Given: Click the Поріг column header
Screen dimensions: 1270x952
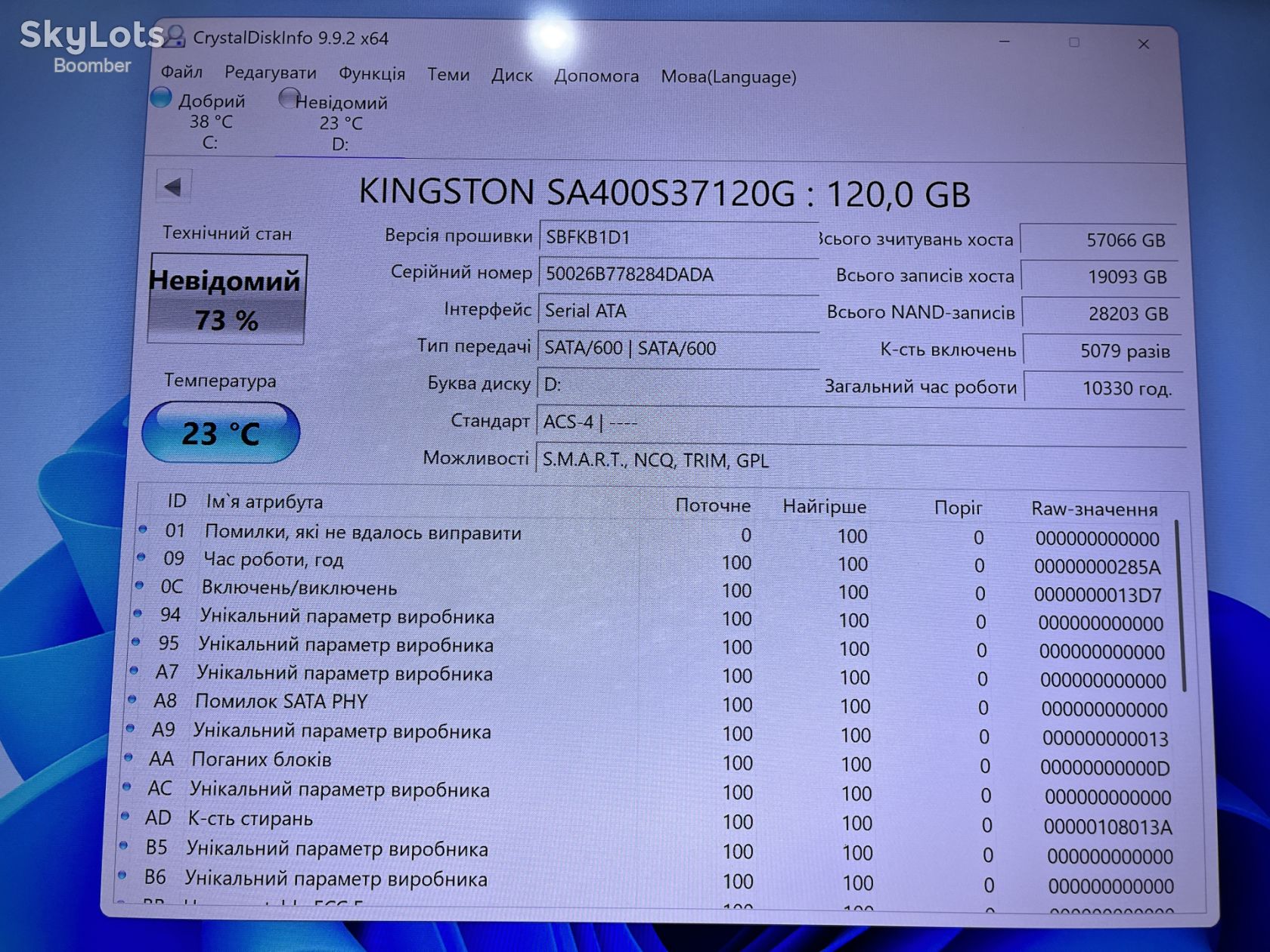Looking at the screenshot, I should tap(958, 508).
